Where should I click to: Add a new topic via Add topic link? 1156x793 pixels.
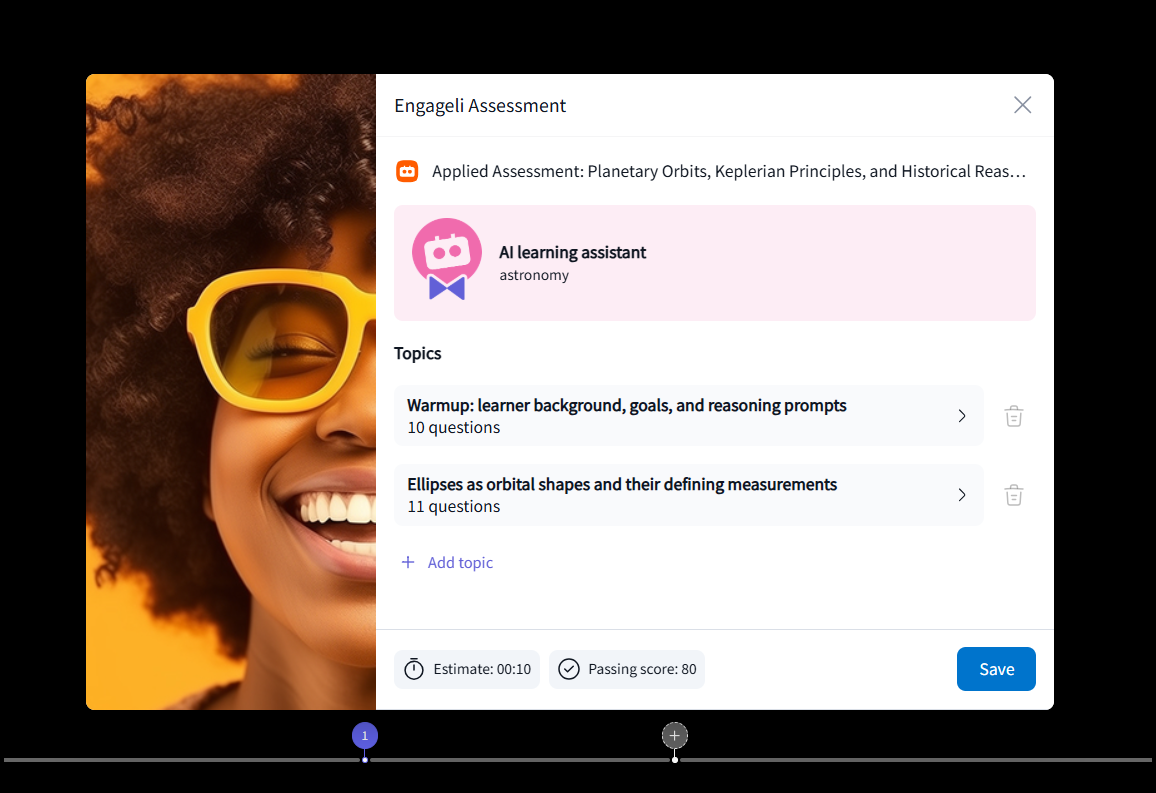click(447, 562)
